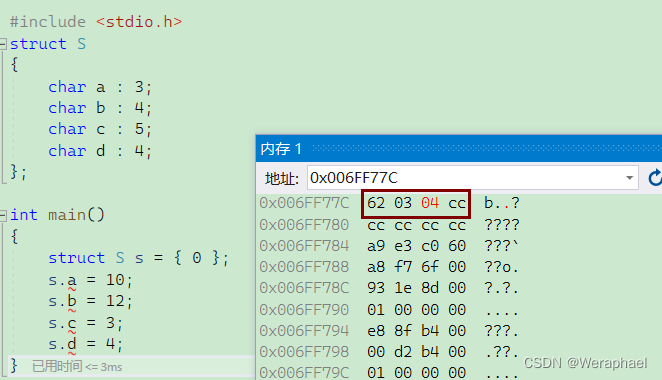
Task: Click memory address label 0x006FF780
Action: point(304,225)
